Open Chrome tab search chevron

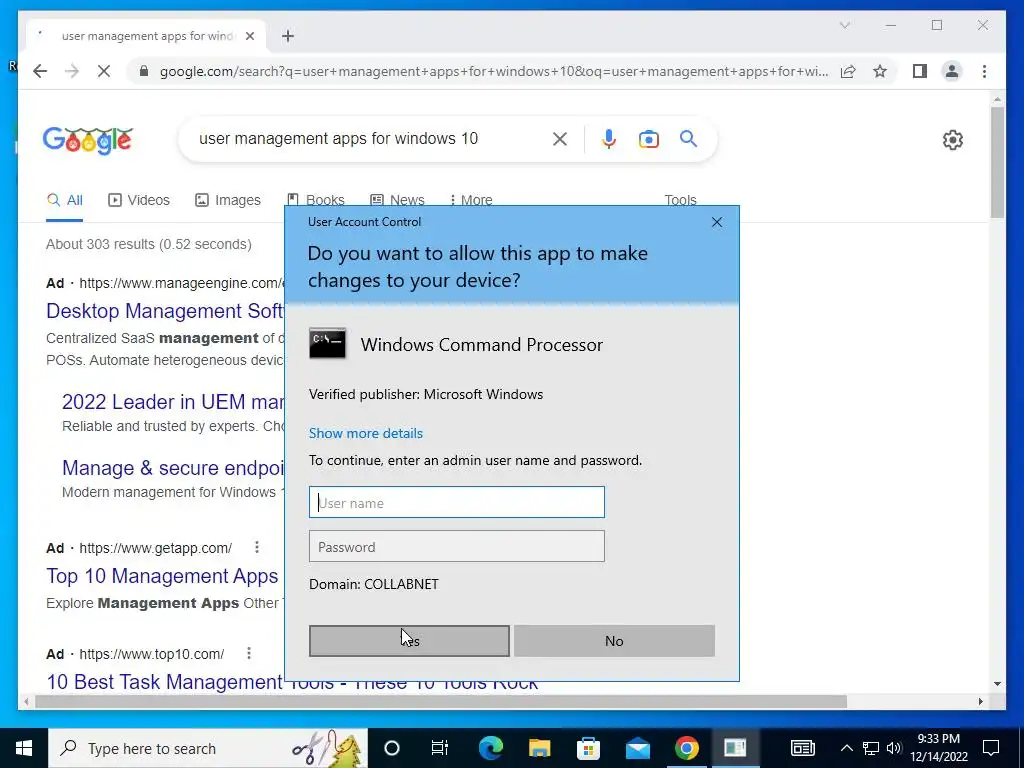(844, 25)
